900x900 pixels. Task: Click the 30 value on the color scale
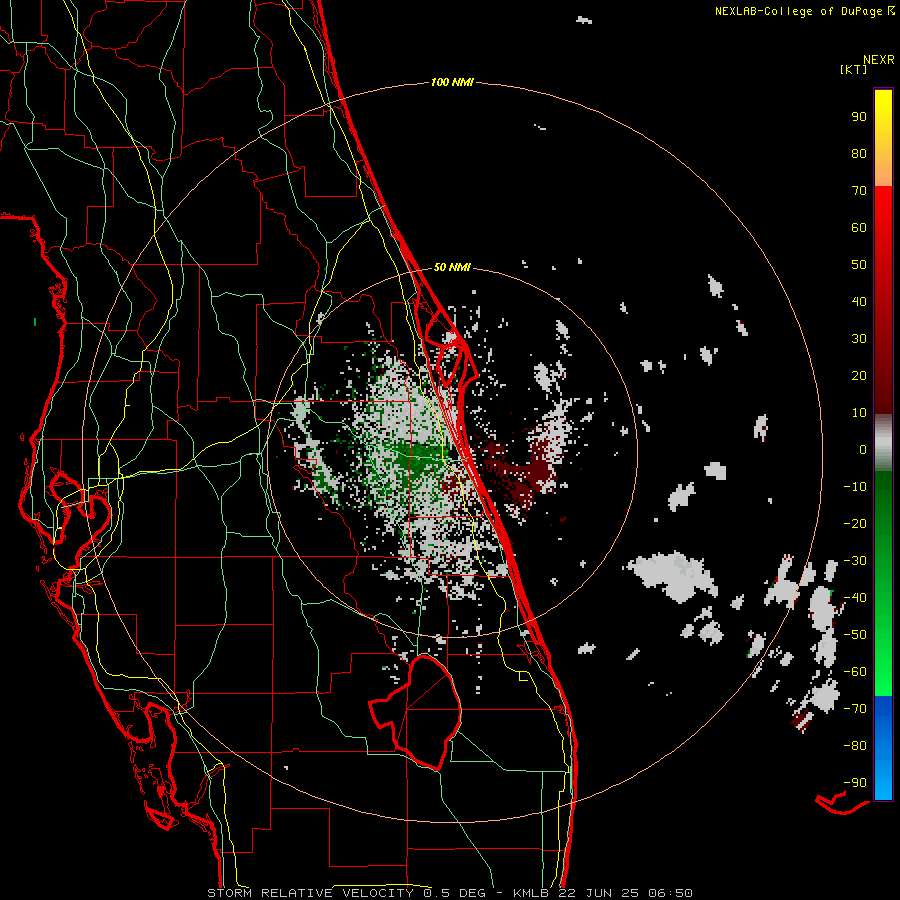click(859, 339)
